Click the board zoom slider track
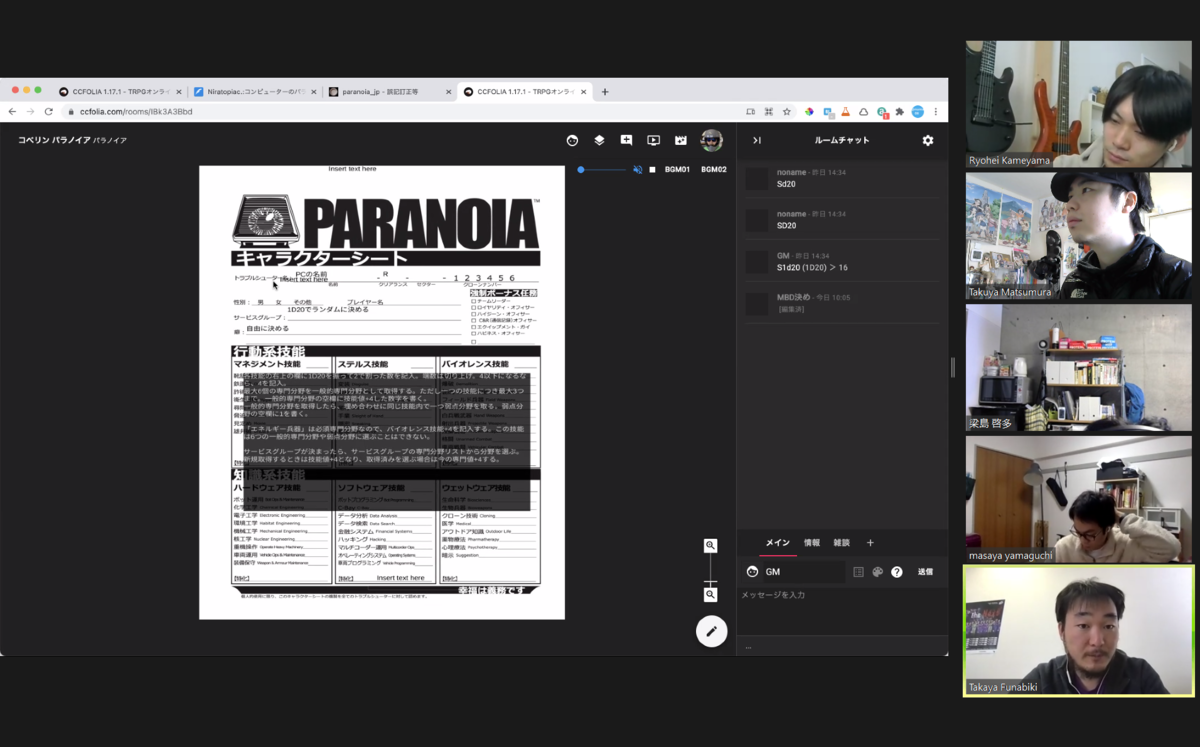The height and width of the screenshot is (747, 1200). (710, 570)
